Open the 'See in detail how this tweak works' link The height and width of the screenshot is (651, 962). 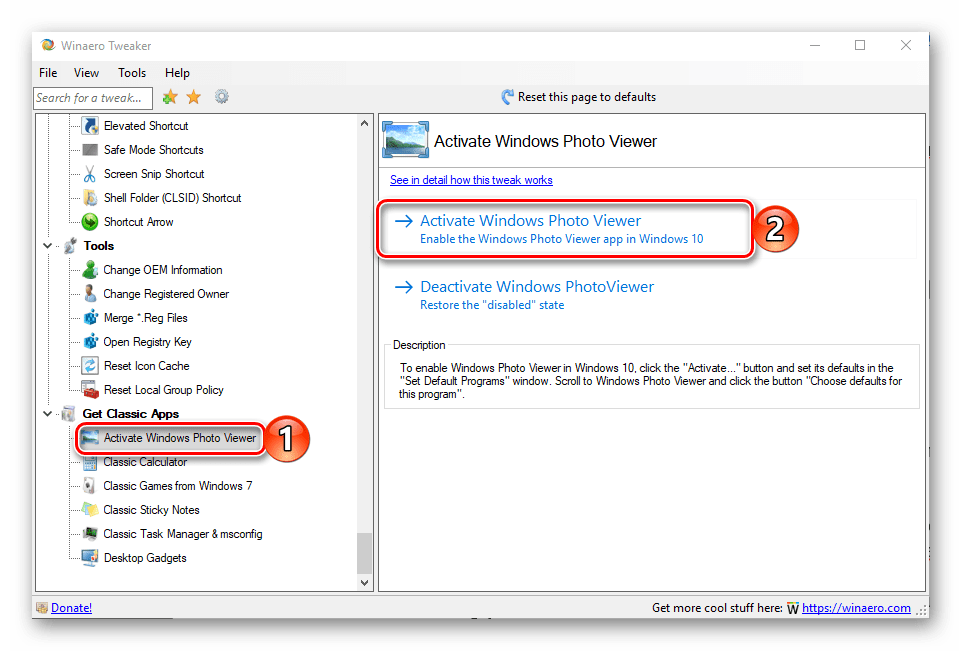point(471,180)
